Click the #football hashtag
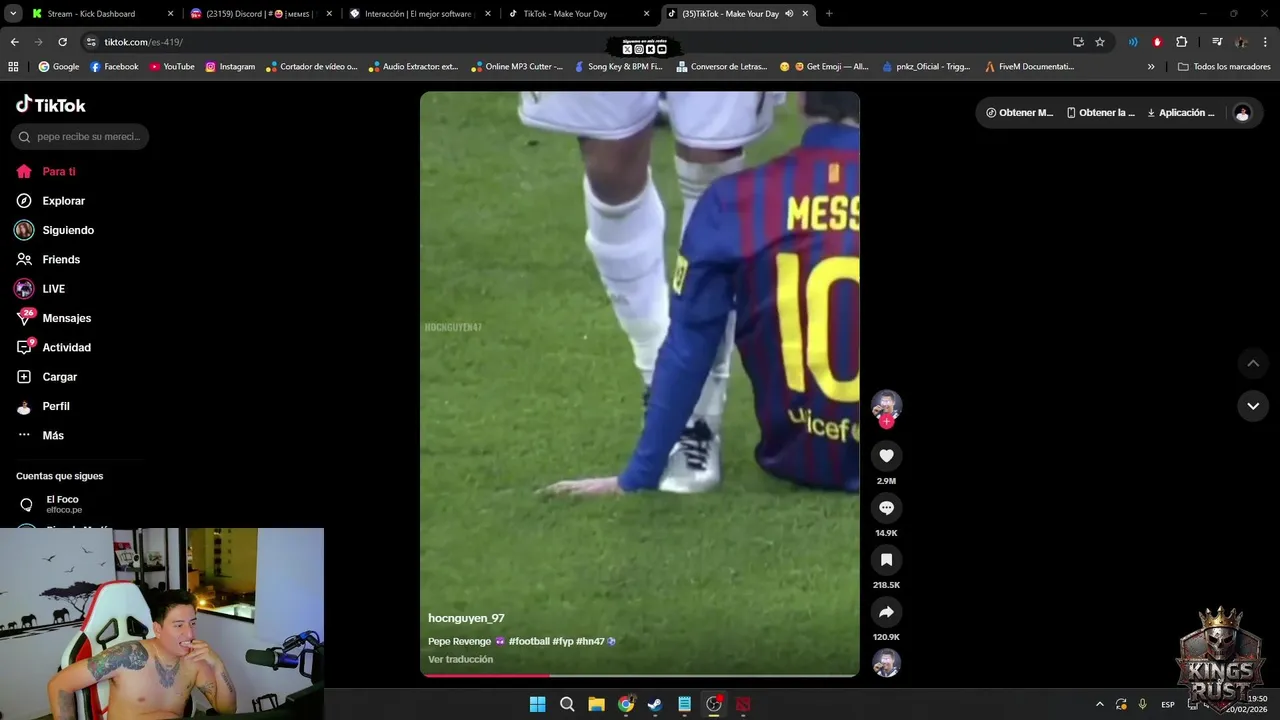The height and width of the screenshot is (720, 1280). pos(529,641)
